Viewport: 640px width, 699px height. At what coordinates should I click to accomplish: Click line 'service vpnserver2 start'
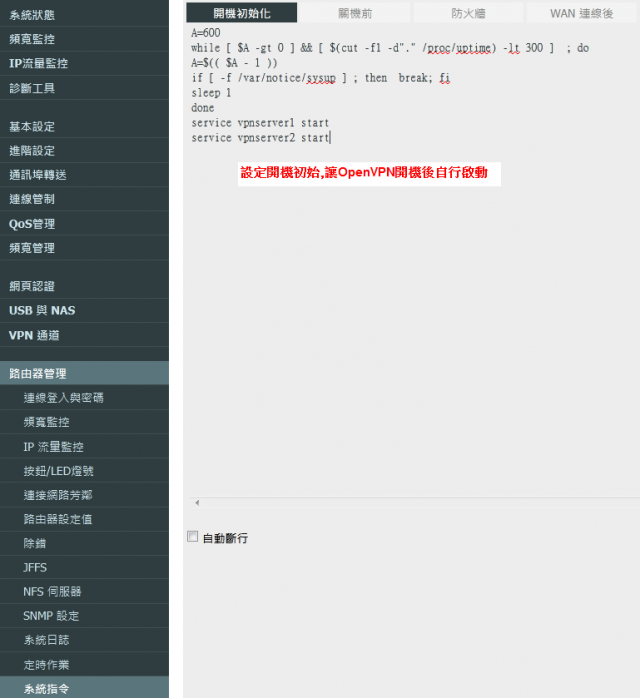coord(260,138)
